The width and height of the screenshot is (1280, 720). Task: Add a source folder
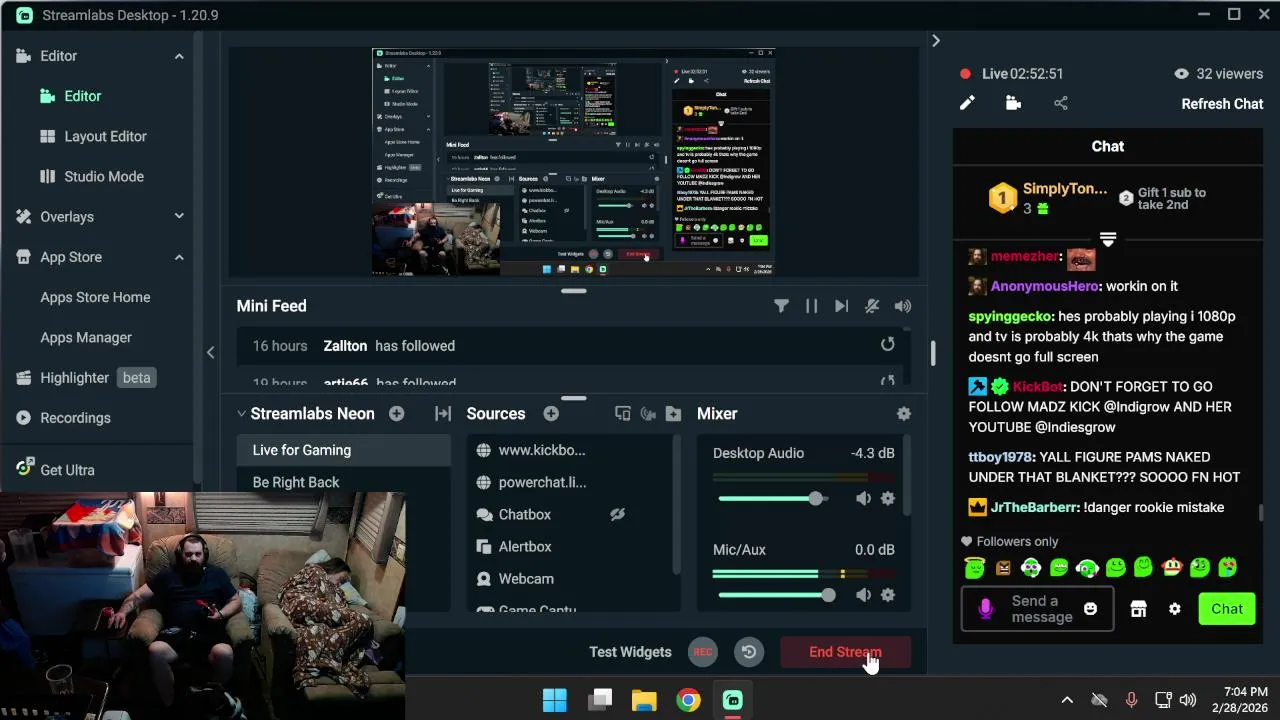tap(673, 413)
